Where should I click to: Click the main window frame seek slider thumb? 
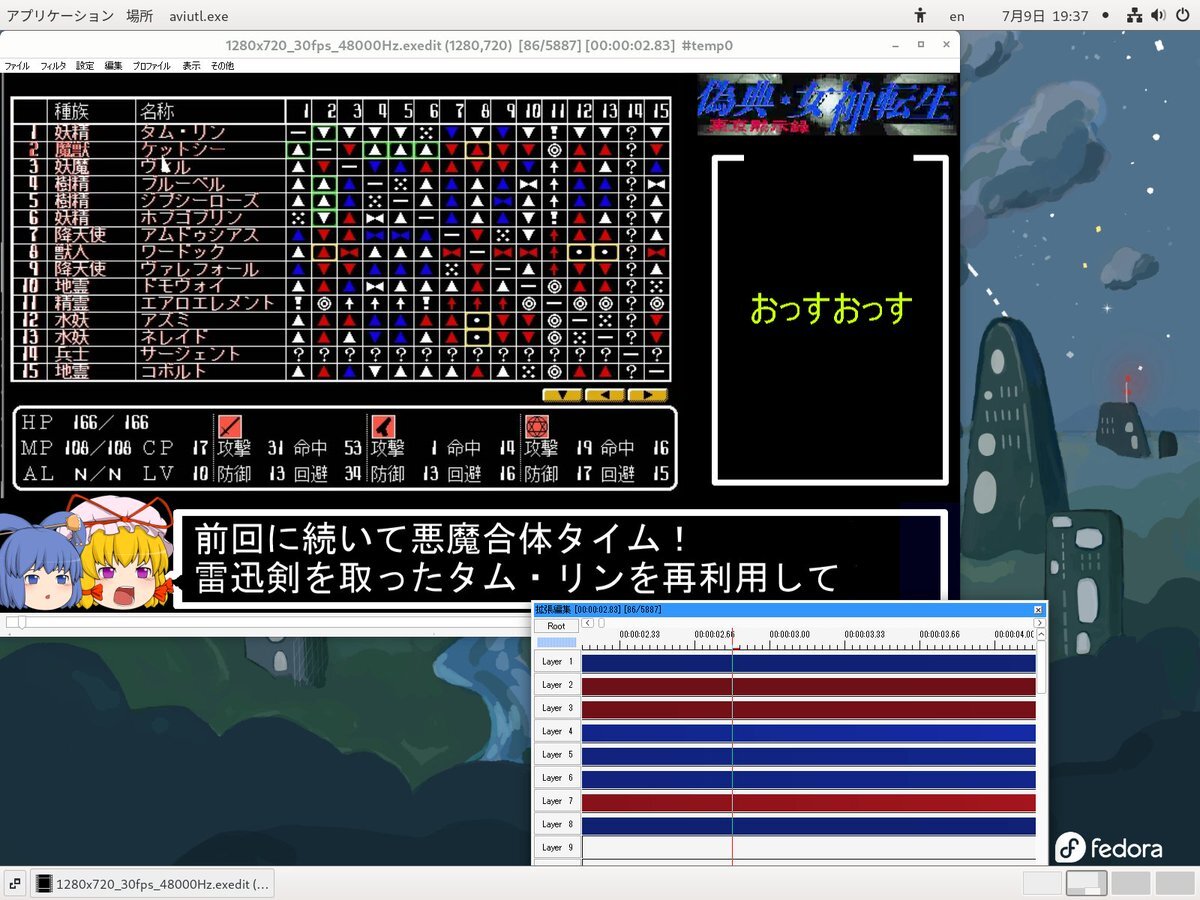(x=22, y=623)
